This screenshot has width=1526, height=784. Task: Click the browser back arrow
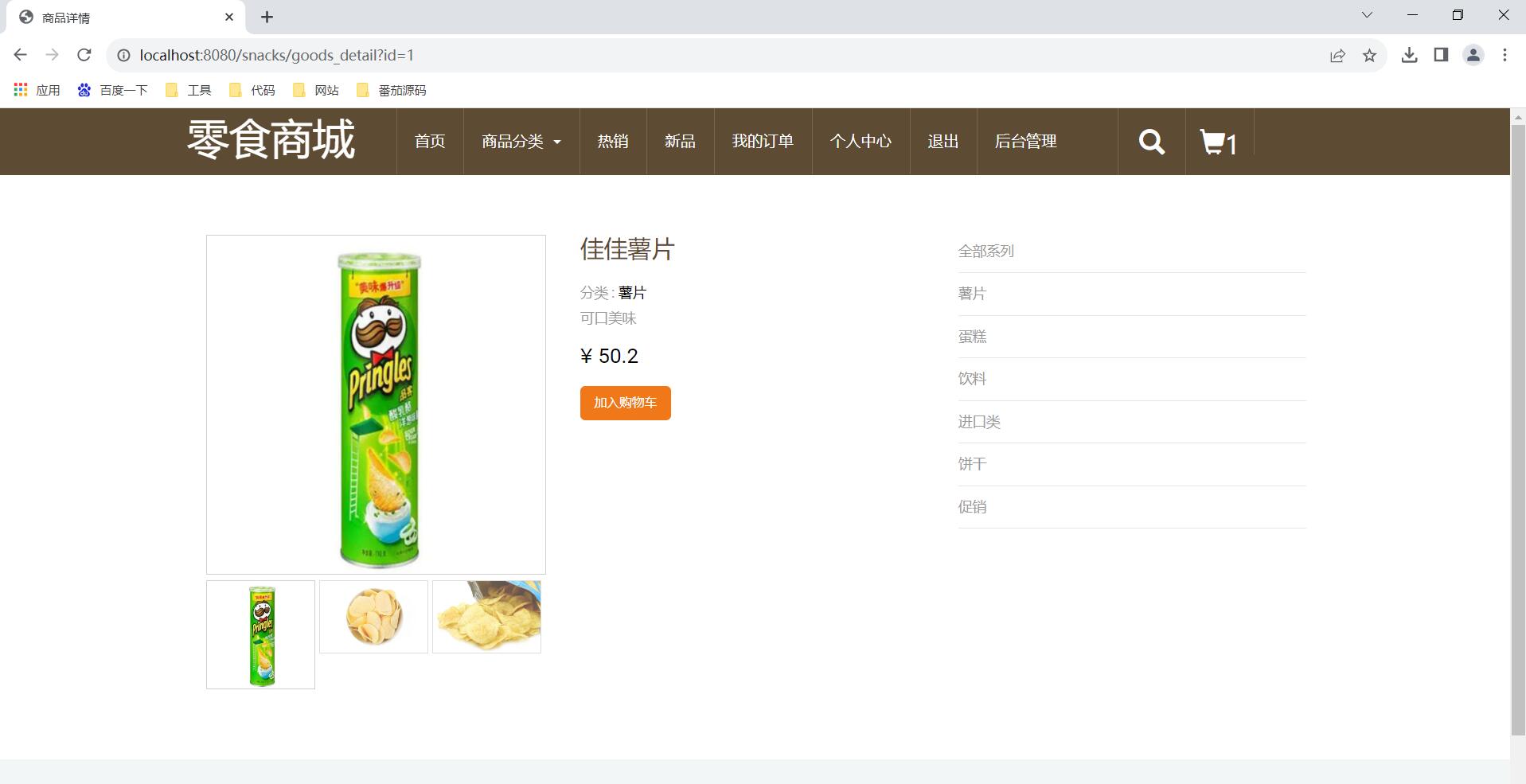coord(21,55)
